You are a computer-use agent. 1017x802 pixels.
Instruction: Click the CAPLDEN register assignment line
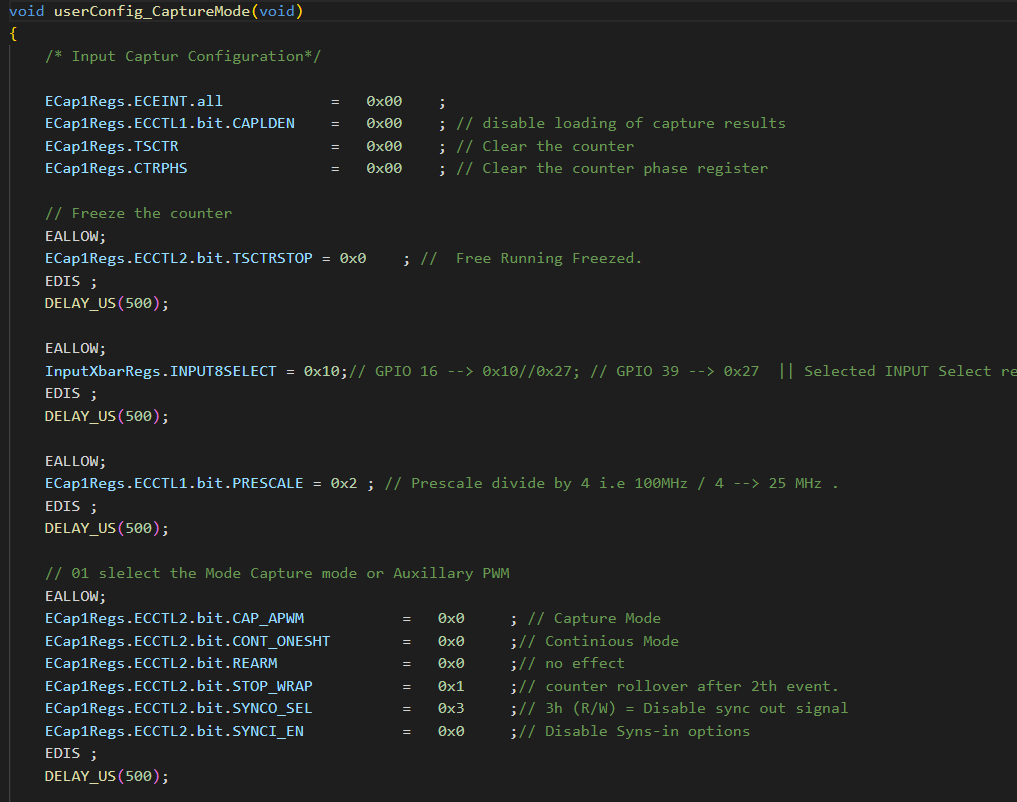[170, 123]
